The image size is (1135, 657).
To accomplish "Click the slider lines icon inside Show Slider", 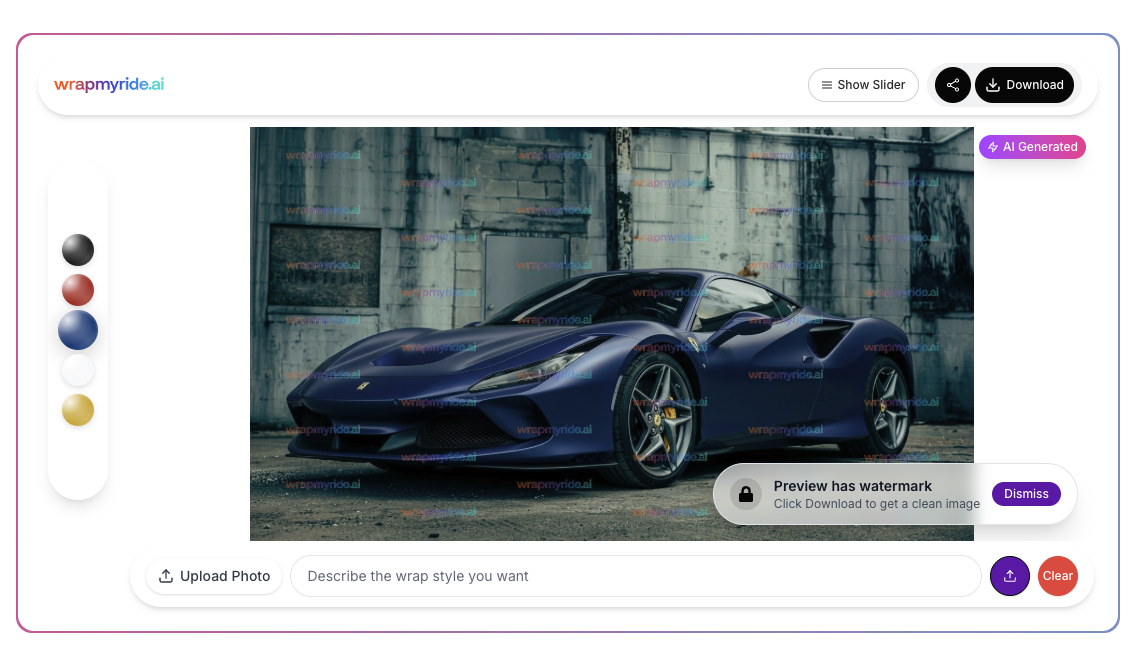I will [x=826, y=85].
